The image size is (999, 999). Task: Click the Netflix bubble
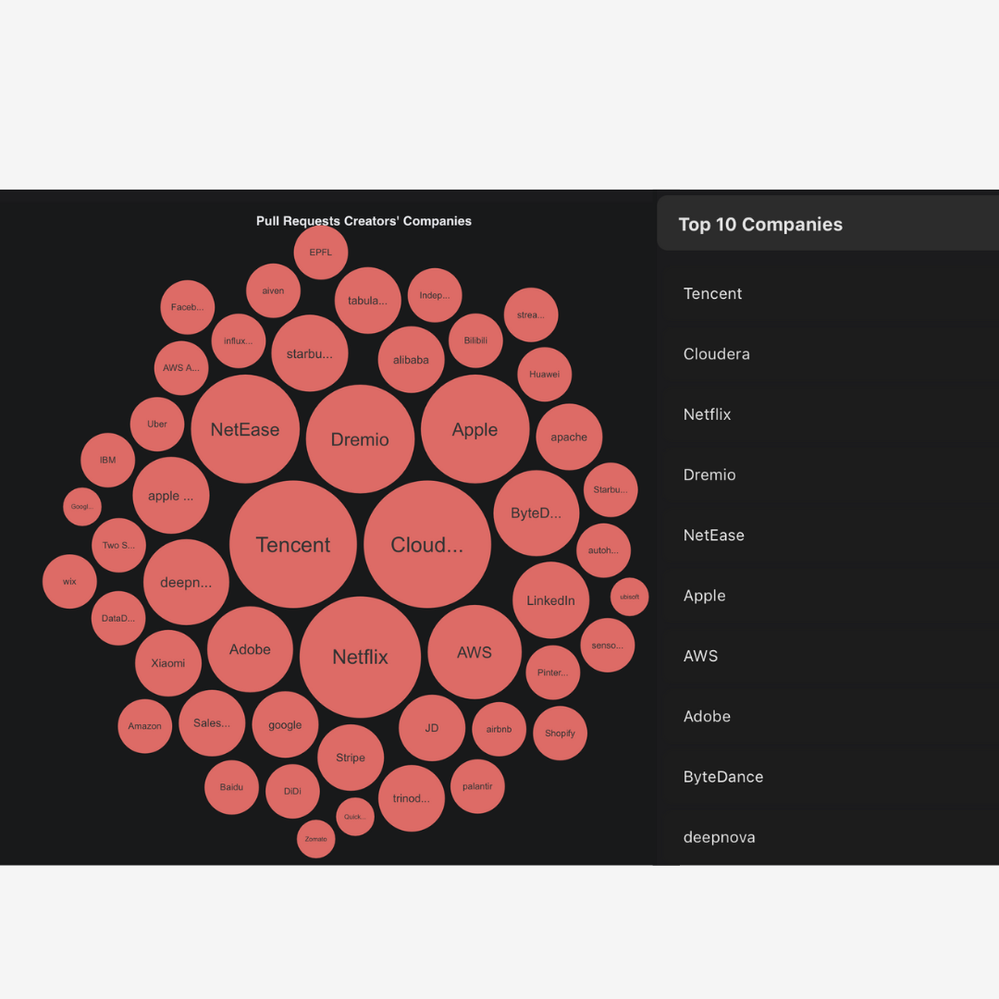coord(360,657)
